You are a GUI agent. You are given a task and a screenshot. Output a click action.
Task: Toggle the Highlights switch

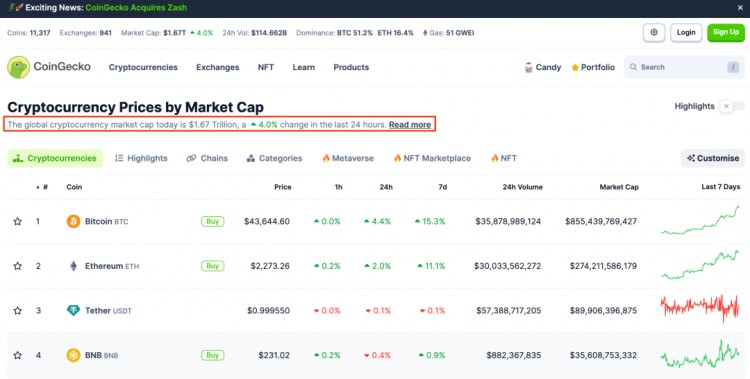point(733,106)
